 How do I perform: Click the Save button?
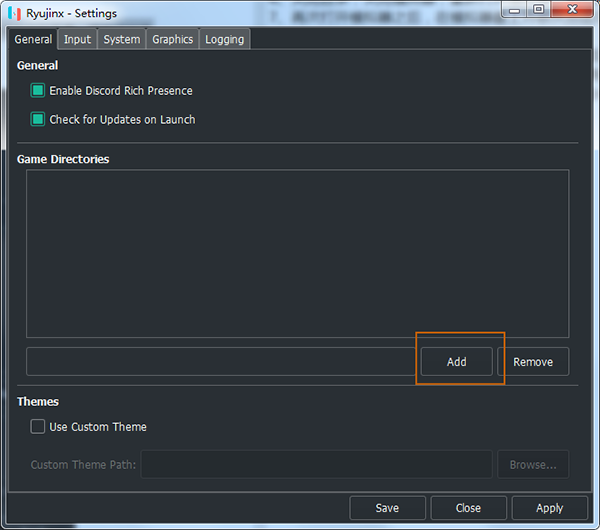387,508
